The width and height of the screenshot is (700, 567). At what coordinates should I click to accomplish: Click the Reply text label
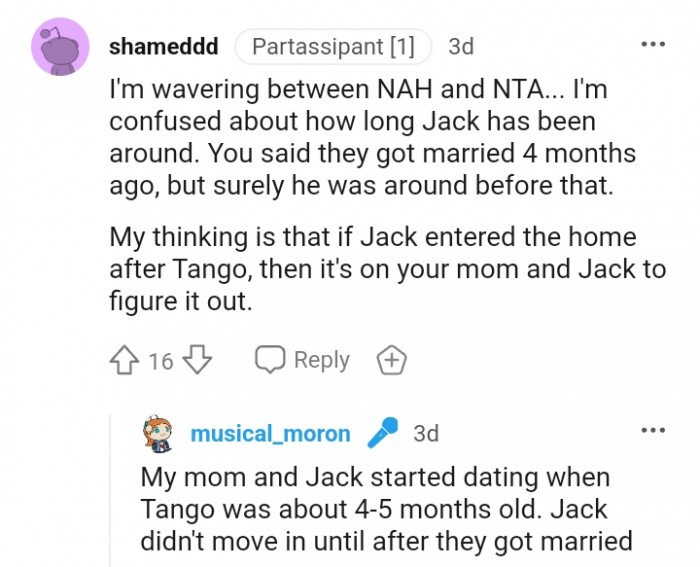click(321, 360)
